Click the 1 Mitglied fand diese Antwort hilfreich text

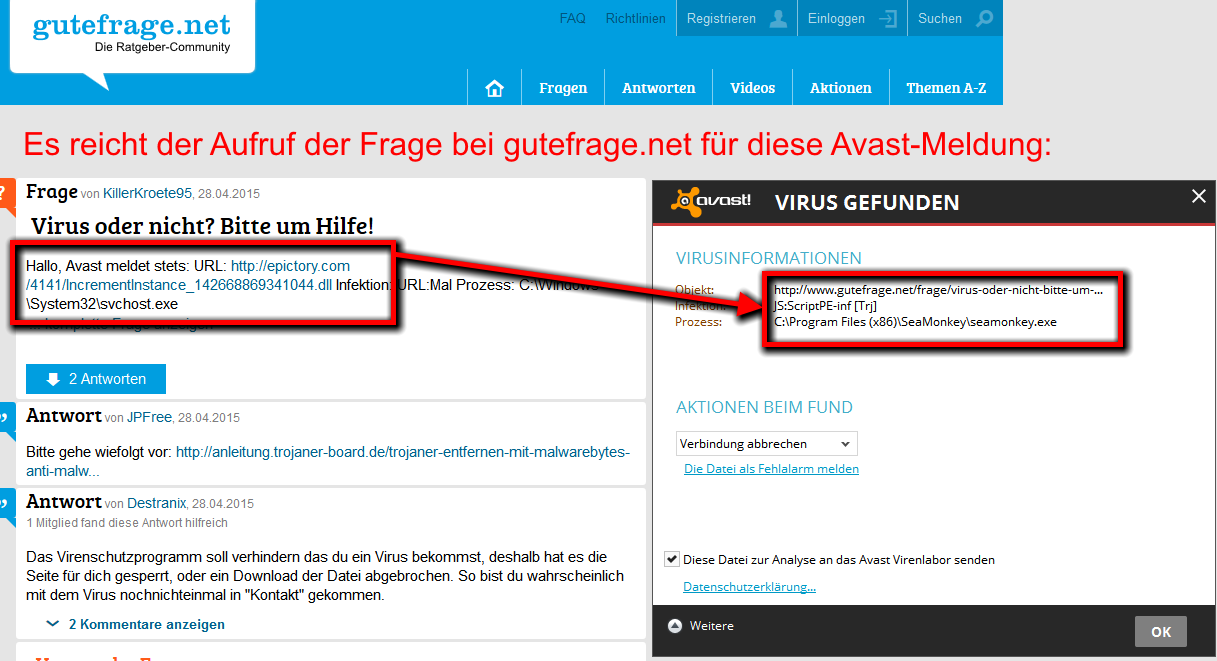click(x=127, y=523)
